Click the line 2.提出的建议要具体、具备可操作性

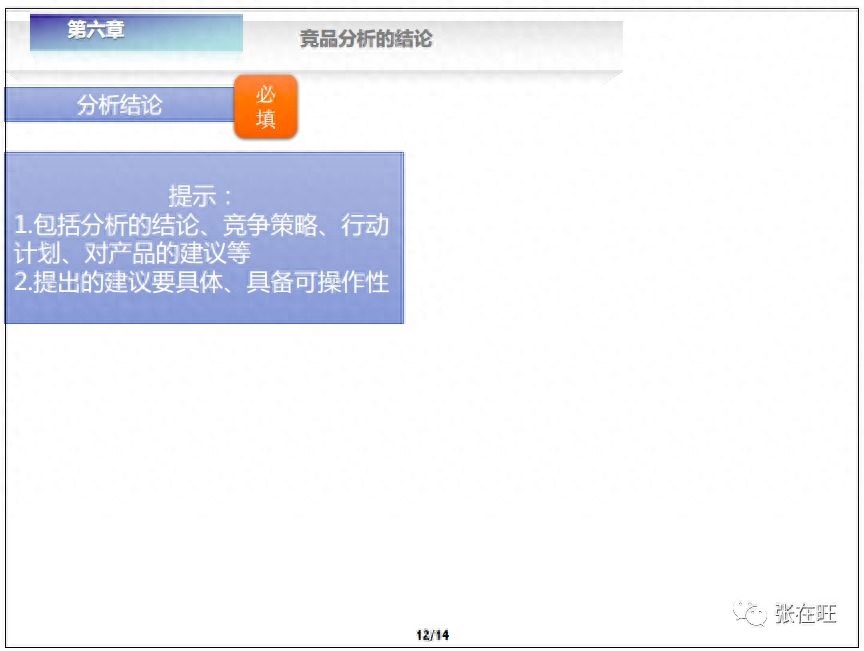coord(202,282)
